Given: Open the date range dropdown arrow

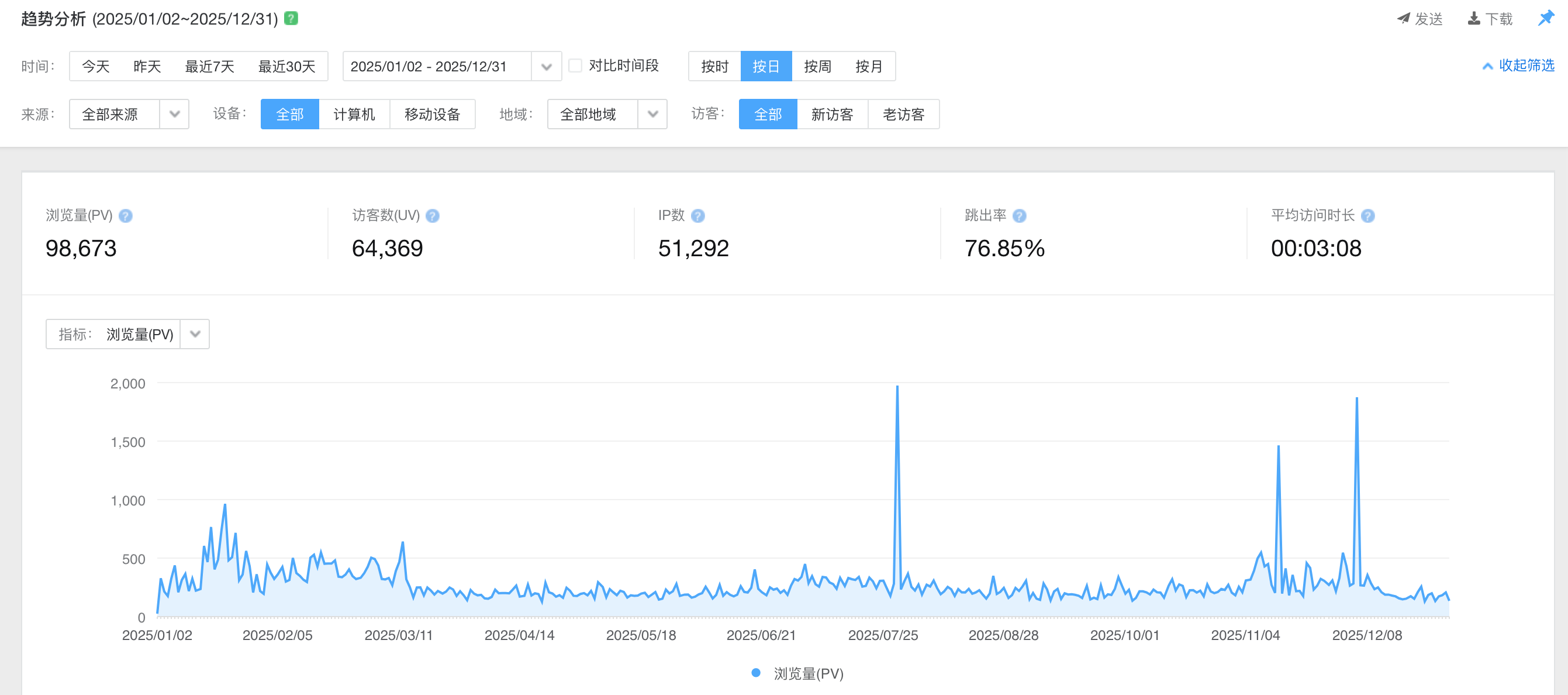Looking at the screenshot, I should coord(546,66).
